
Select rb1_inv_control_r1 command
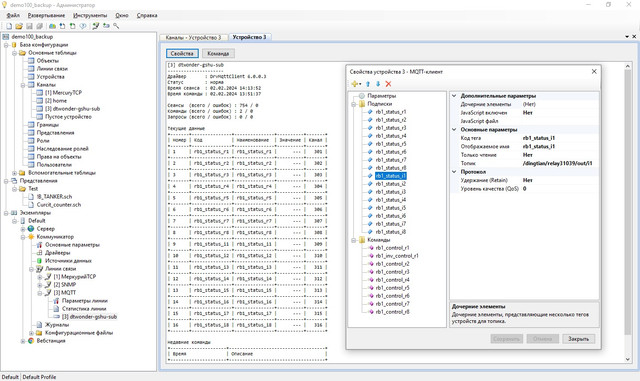click(x=397, y=256)
